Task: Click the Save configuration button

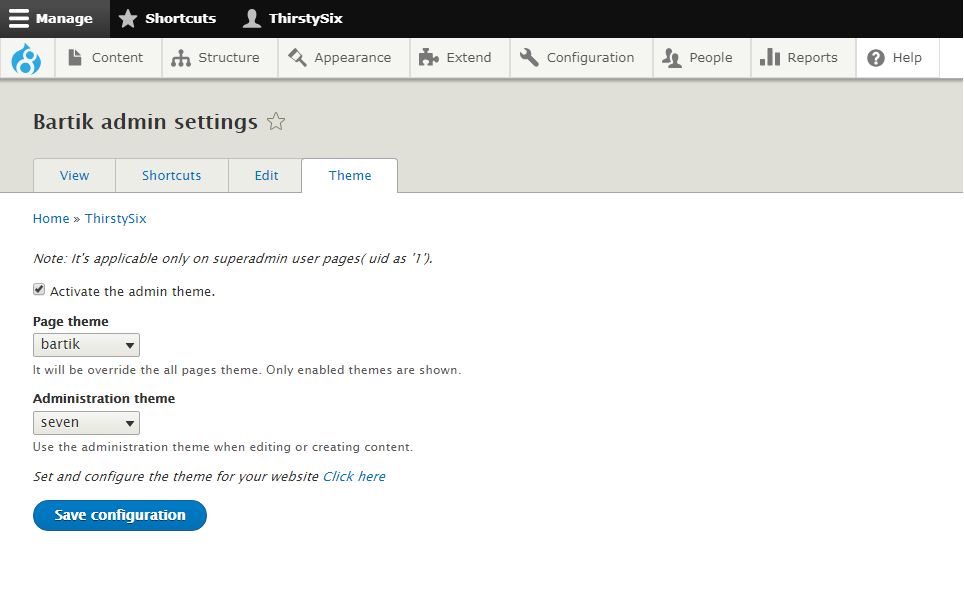Action: point(120,515)
